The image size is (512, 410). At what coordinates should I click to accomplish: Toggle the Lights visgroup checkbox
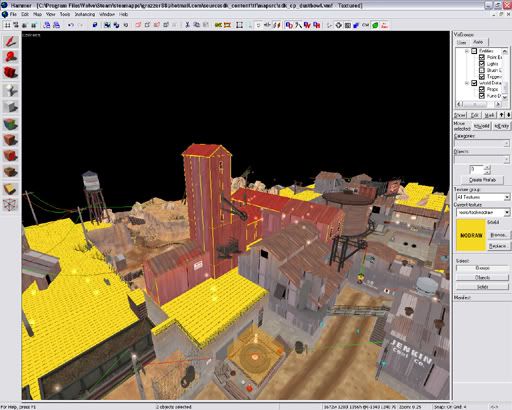click(482, 64)
